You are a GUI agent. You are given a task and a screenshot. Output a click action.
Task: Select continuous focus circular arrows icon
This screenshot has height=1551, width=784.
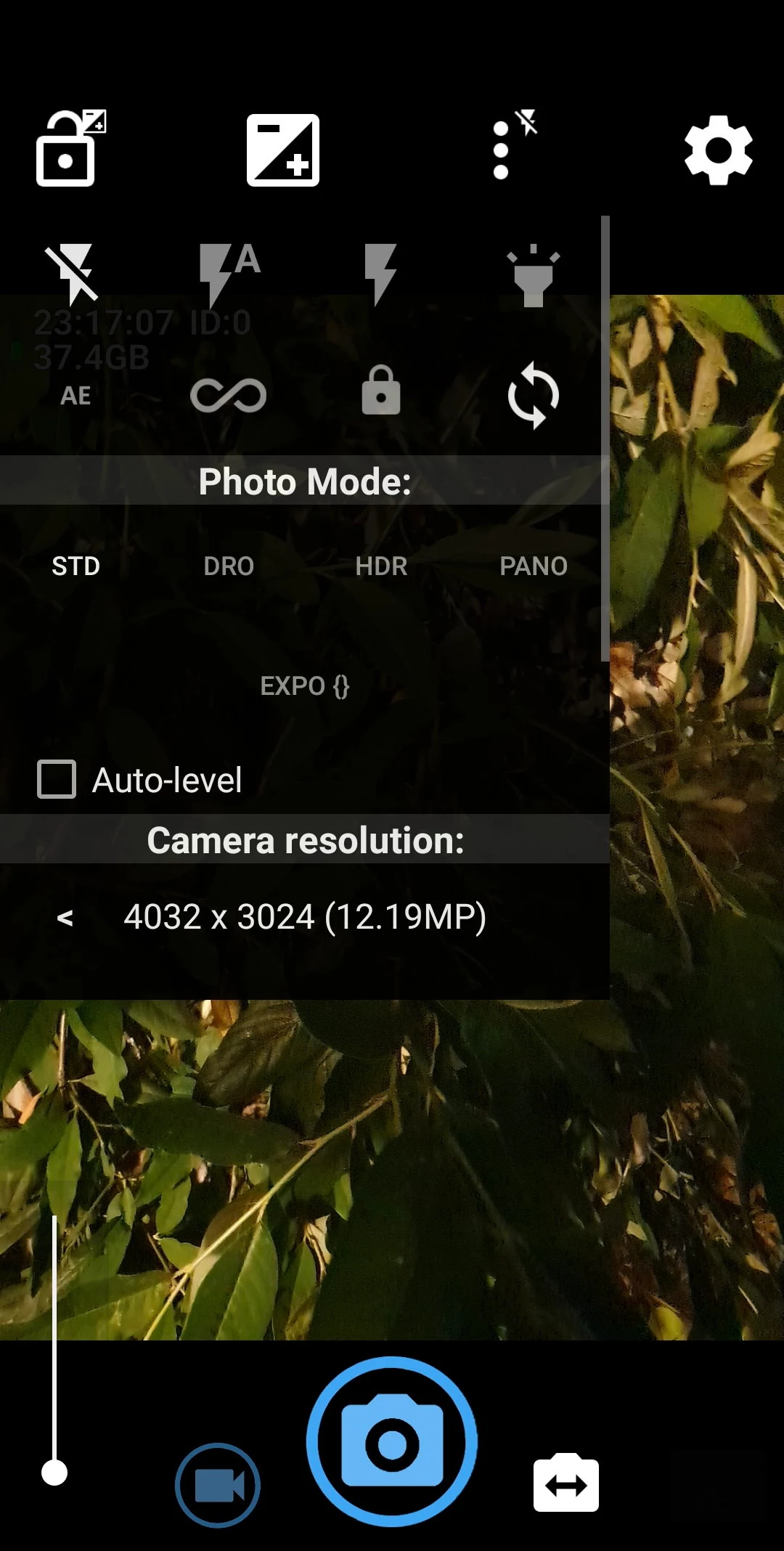[534, 396]
